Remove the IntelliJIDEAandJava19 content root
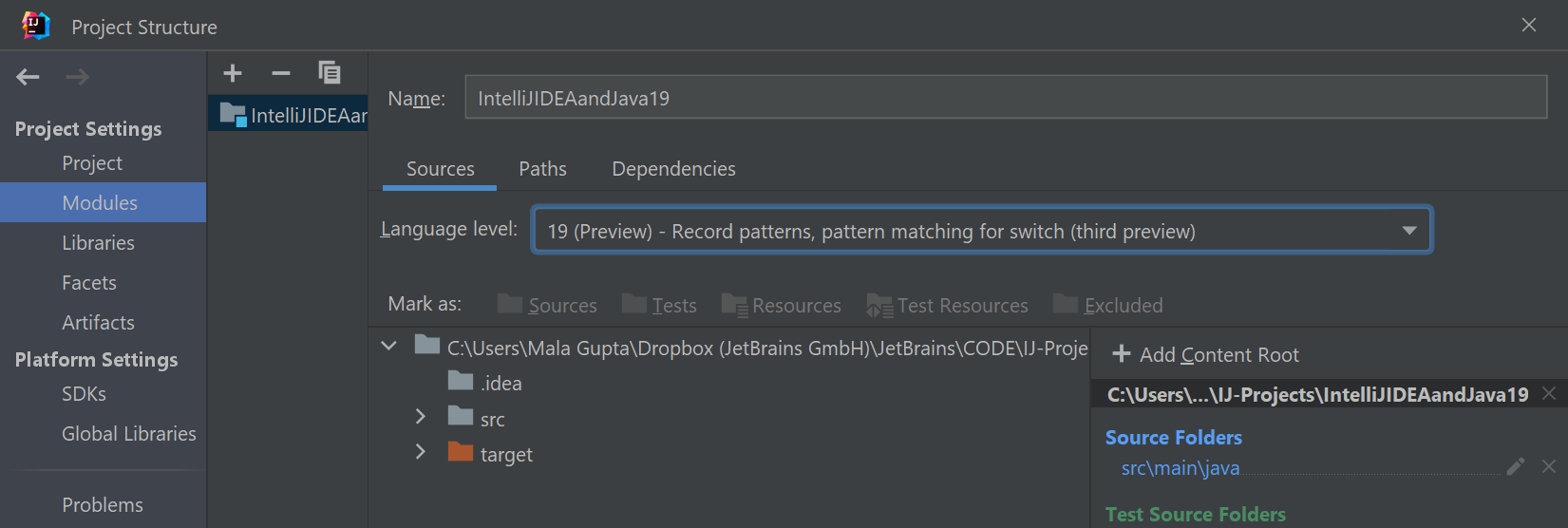The height and width of the screenshot is (528, 1568). 1549,393
